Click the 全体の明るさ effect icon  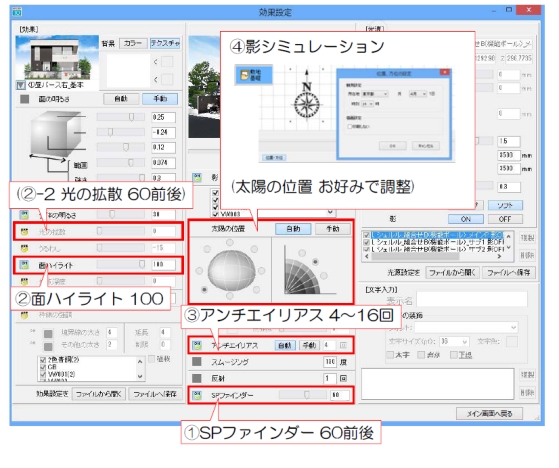[x=24, y=215]
